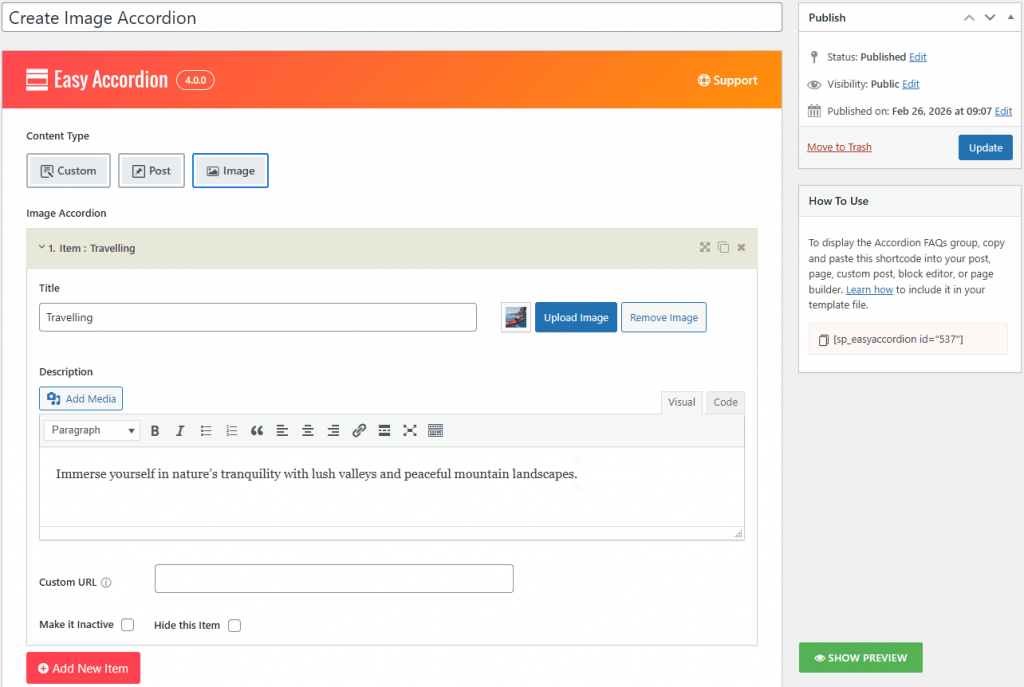Copy the sp_easyaccordion shortcode with the clipboard icon
The width and height of the screenshot is (1024, 687).
pyautogui.click(x=823, y=339)
